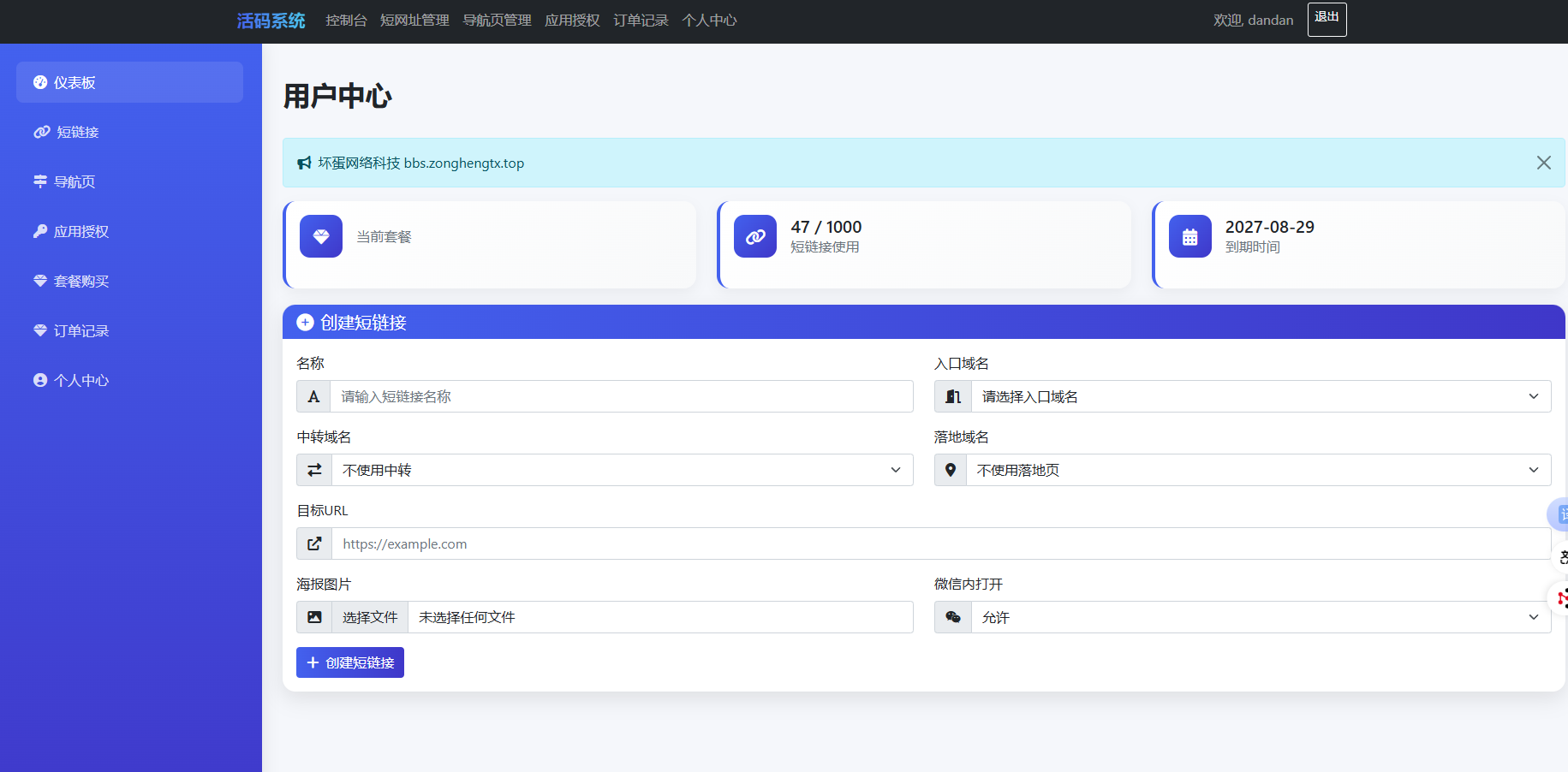The height and width of the screenshot is (772, 1568).
Task: Click the diamond icon on current plan card
Action: tap(321, 236)
